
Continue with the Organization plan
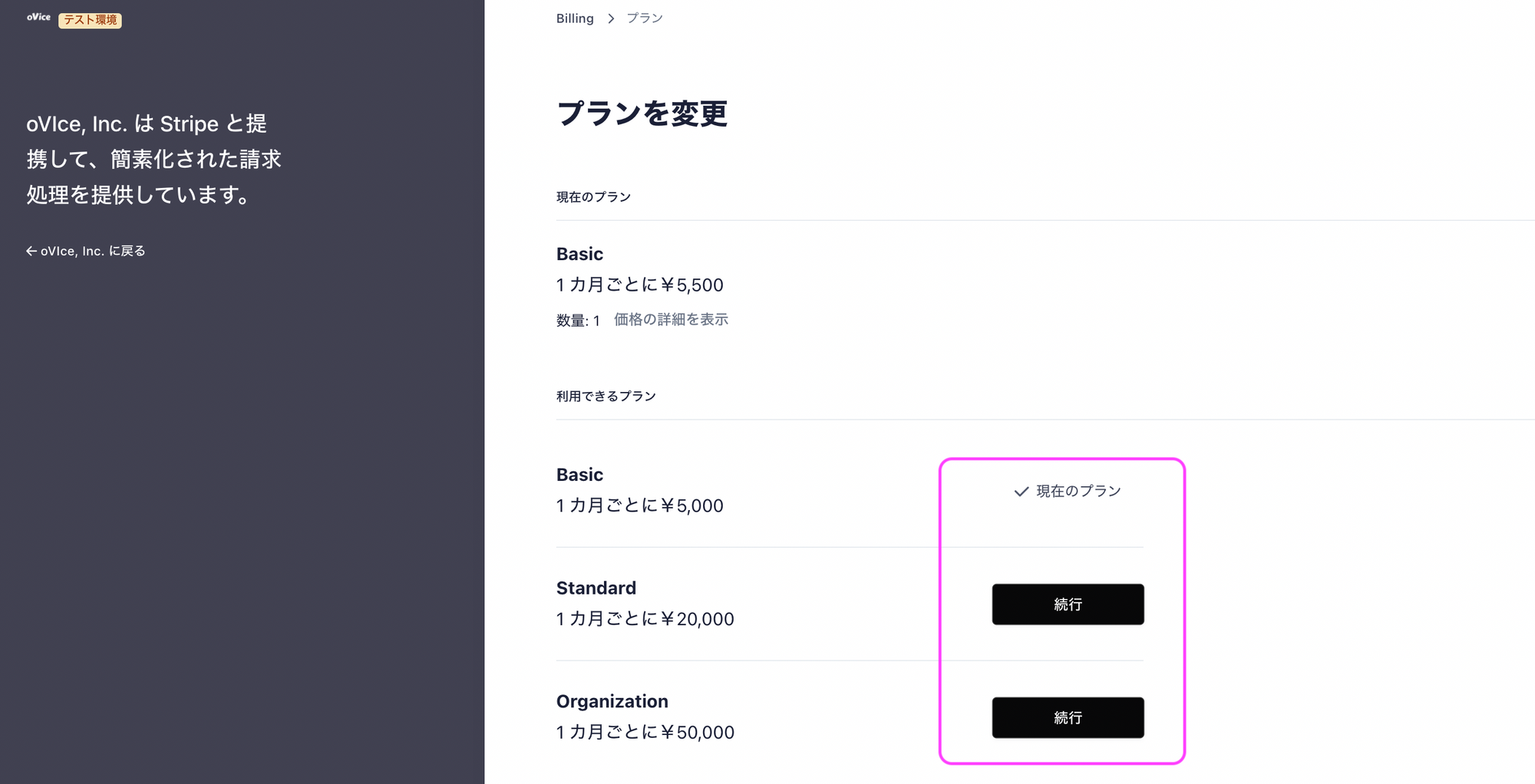[1068, 718]
